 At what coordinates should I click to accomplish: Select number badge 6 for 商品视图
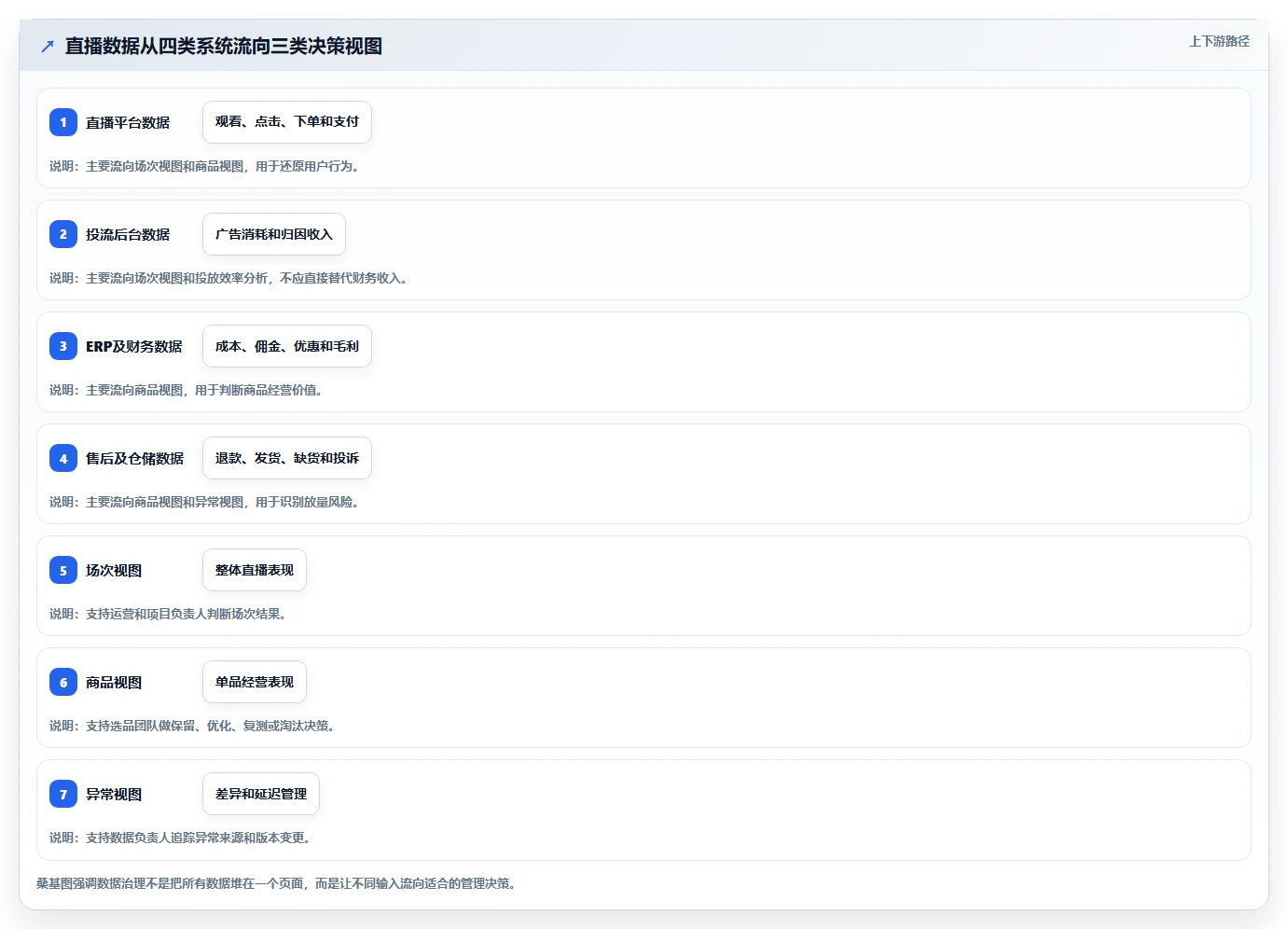click(63, 682)
